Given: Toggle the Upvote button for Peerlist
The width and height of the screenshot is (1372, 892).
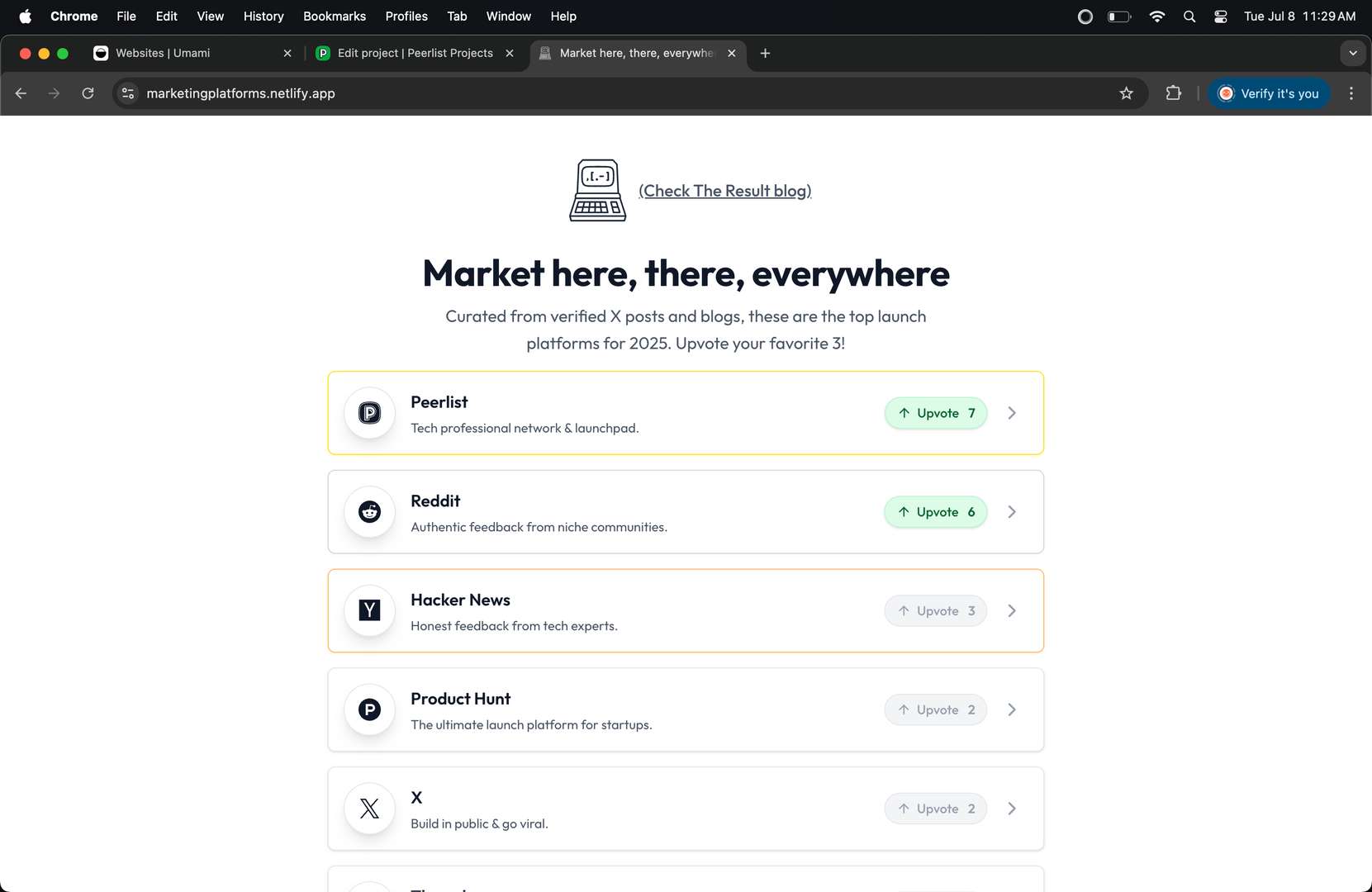Looking at the screenshot, I should pos(936,413).
